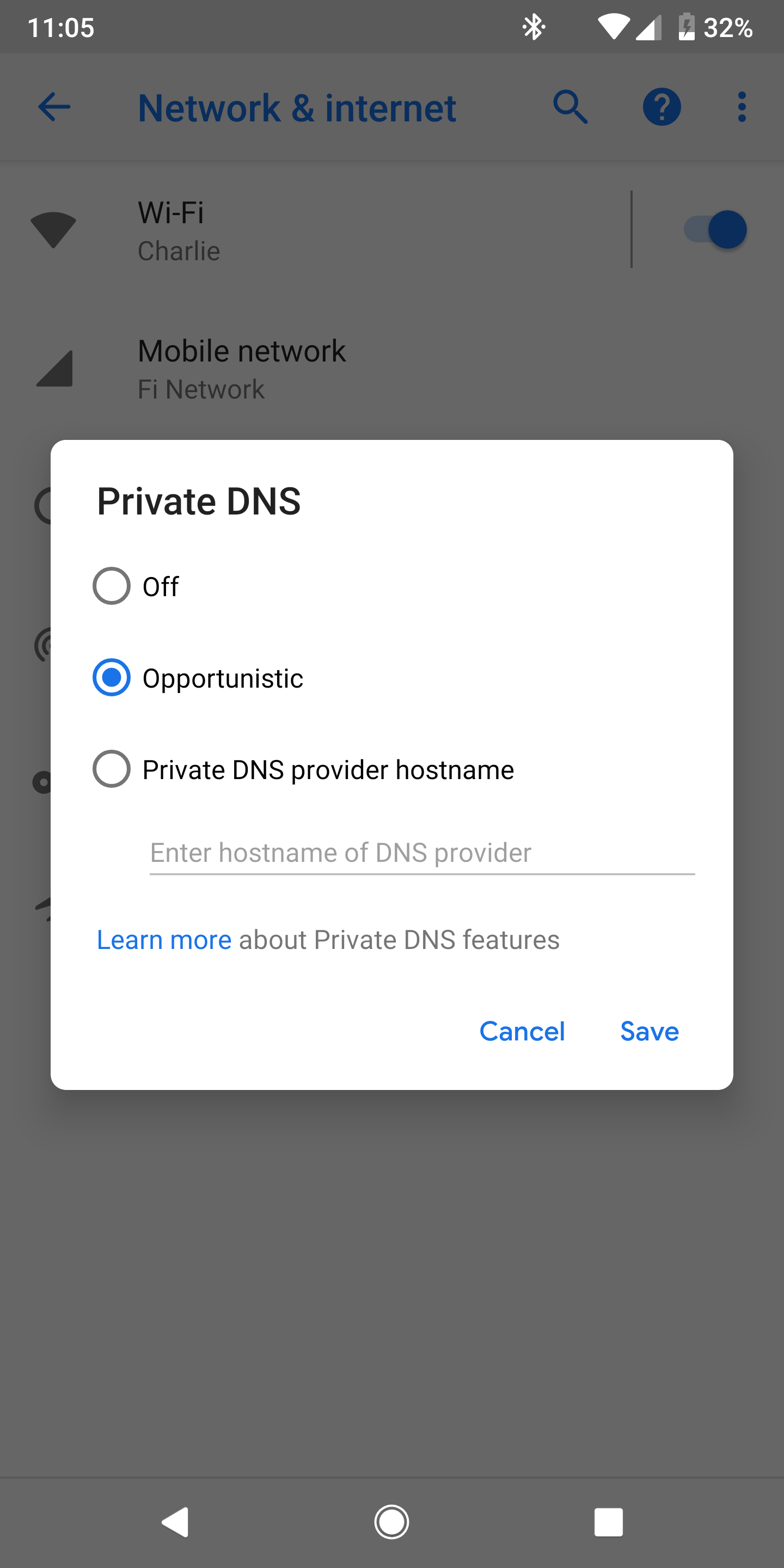This screenshot has width=784, height=1568.
Task: Tap the Wi-Fi signal icon
Action: point(53,230)
